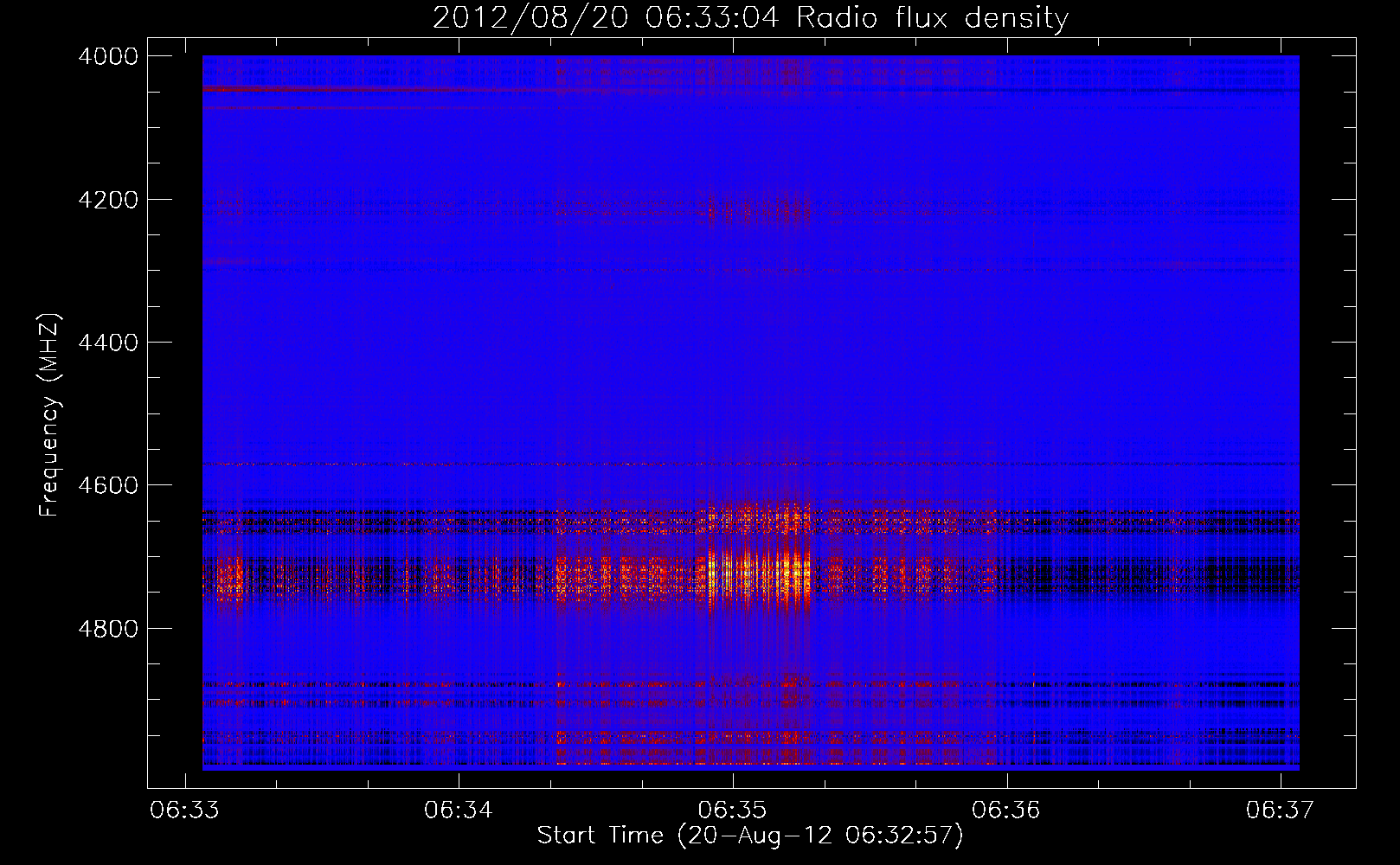Click the 06:35 time tick label
Viewport: 1400px width, 865px height.
[733, 811]
